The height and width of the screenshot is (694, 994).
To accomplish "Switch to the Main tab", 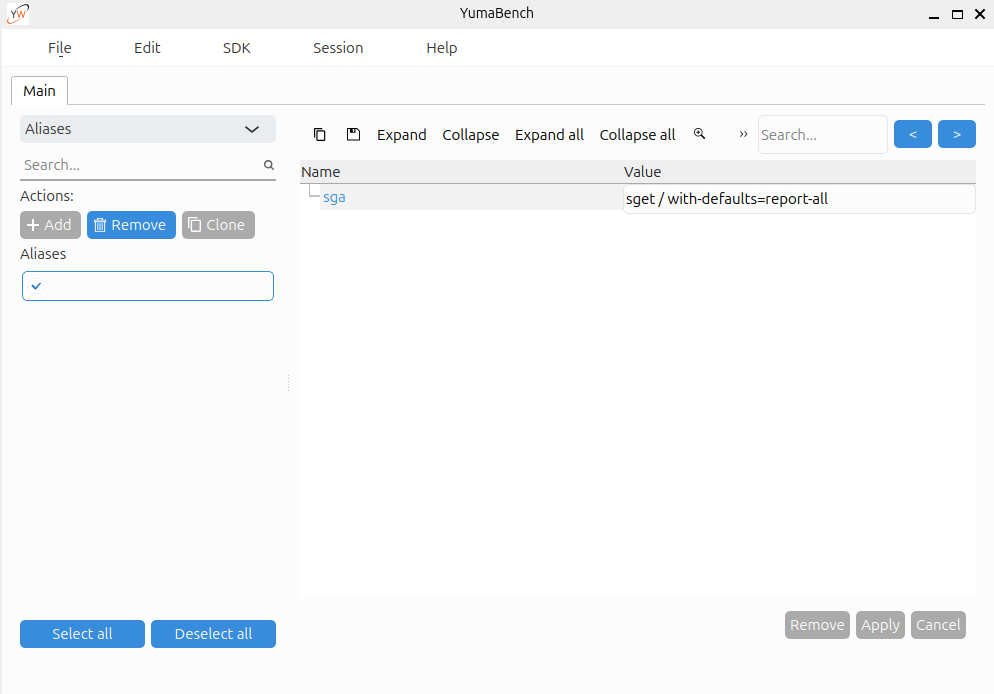I will pyautogui.click(x=39, y=91).
